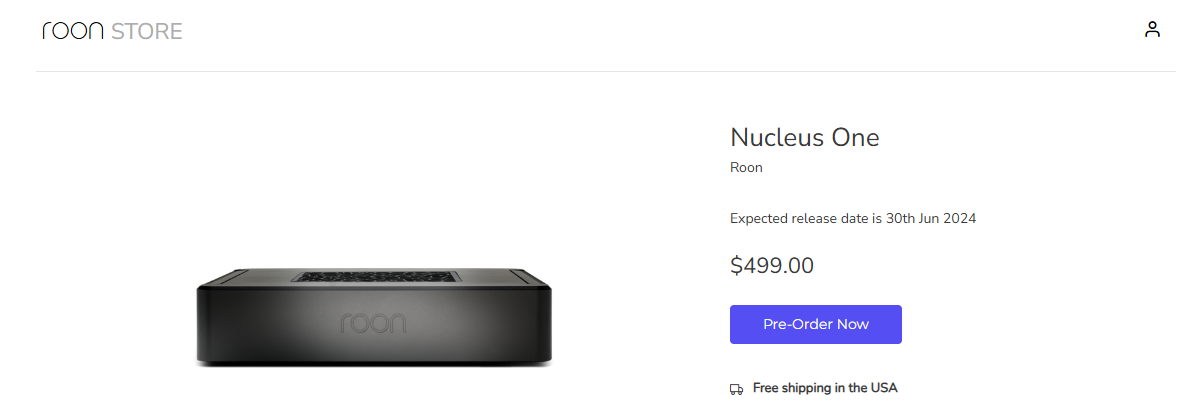1193x414 pixels.
Task: Click the USA word in the shipping notice
Action: [x=884, y=388]
